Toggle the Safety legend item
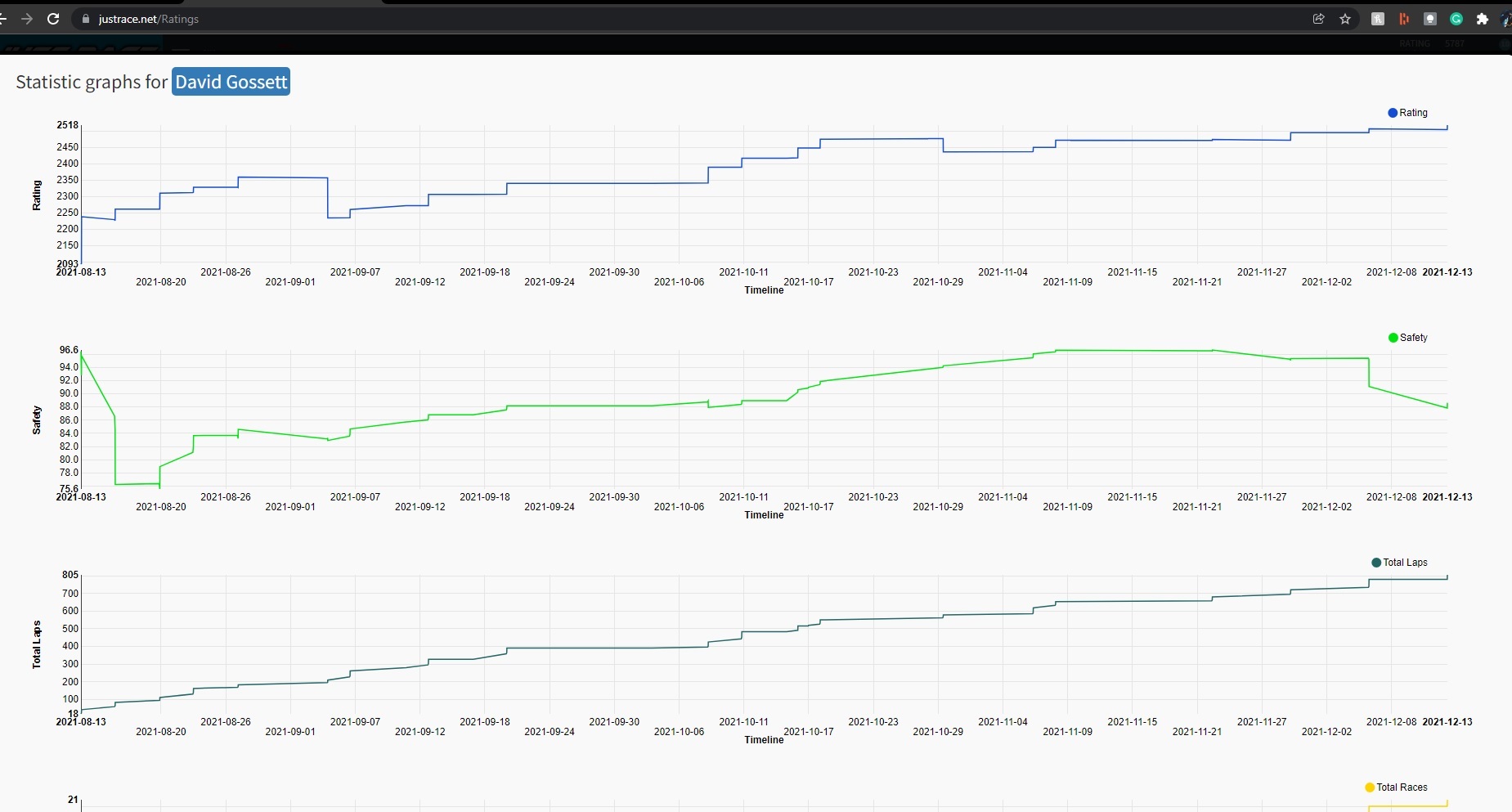Viewport: 1512px width, 812px height. (x=1408, y=338)
